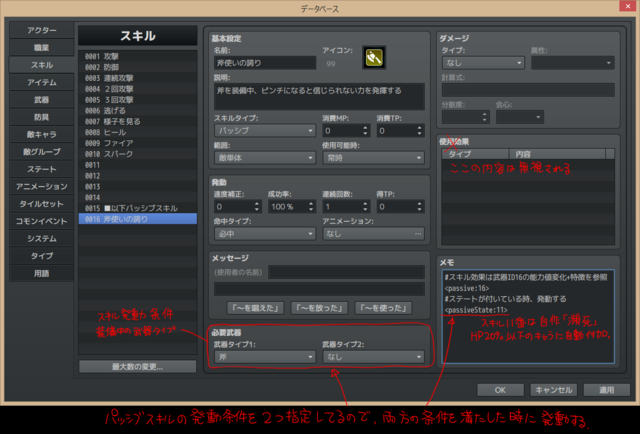Click the axe skill icon image

tap(374, 58)
